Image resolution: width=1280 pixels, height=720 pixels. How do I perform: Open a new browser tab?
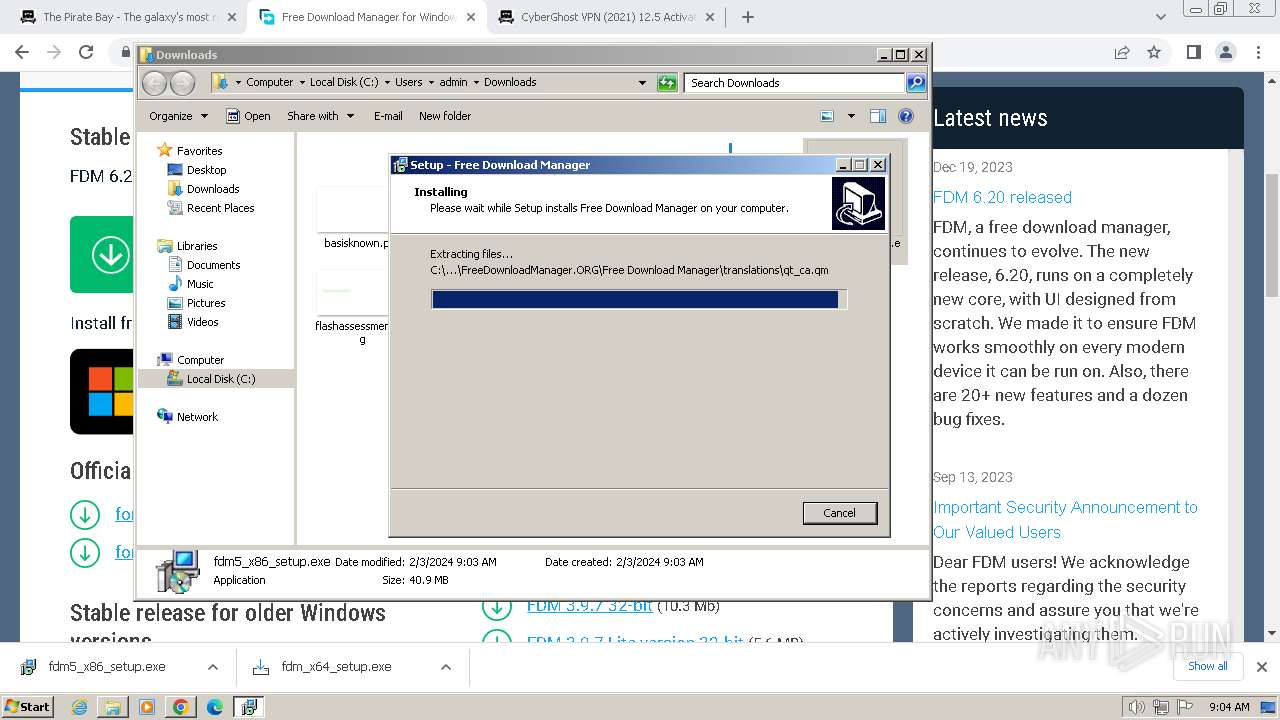pyautogui.click(x=747, y=17)
